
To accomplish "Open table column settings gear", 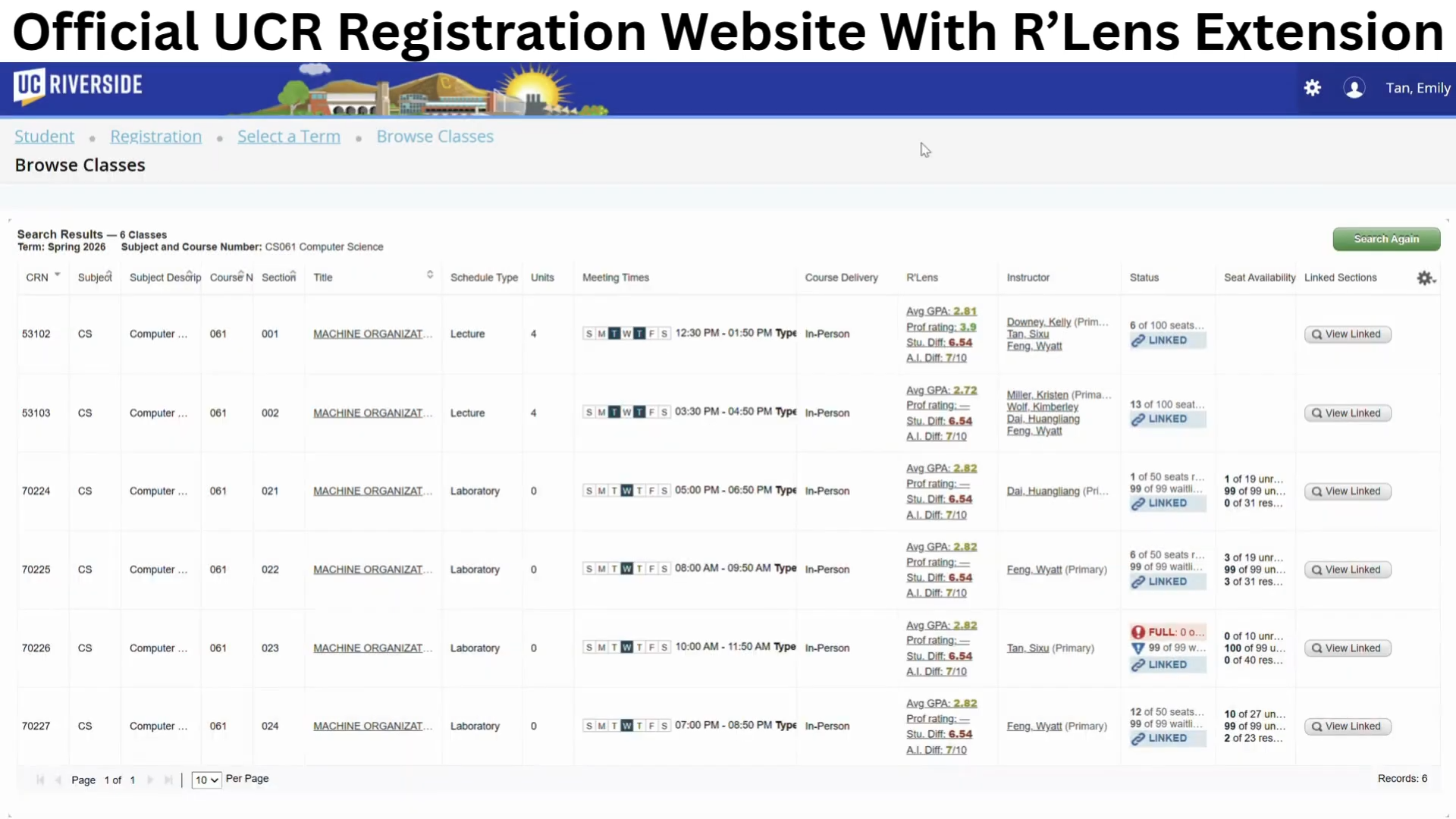I will tap(1425, 278).
